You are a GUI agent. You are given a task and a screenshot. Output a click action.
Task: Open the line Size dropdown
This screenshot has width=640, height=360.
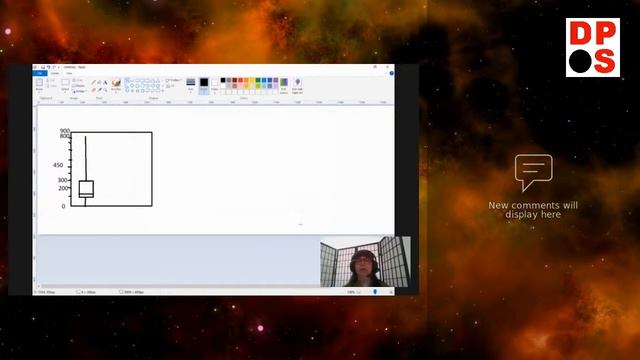pos(191,86)
